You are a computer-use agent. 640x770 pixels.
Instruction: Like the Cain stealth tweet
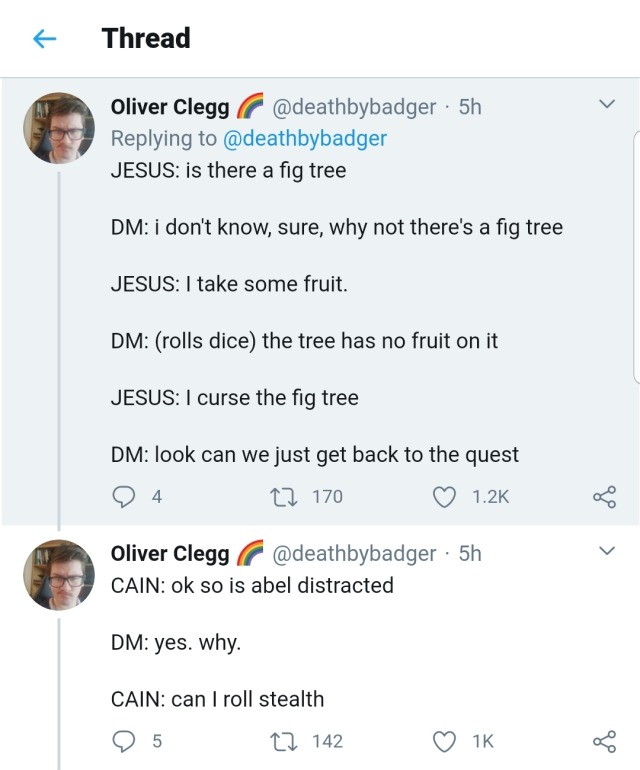pos(443,741)
